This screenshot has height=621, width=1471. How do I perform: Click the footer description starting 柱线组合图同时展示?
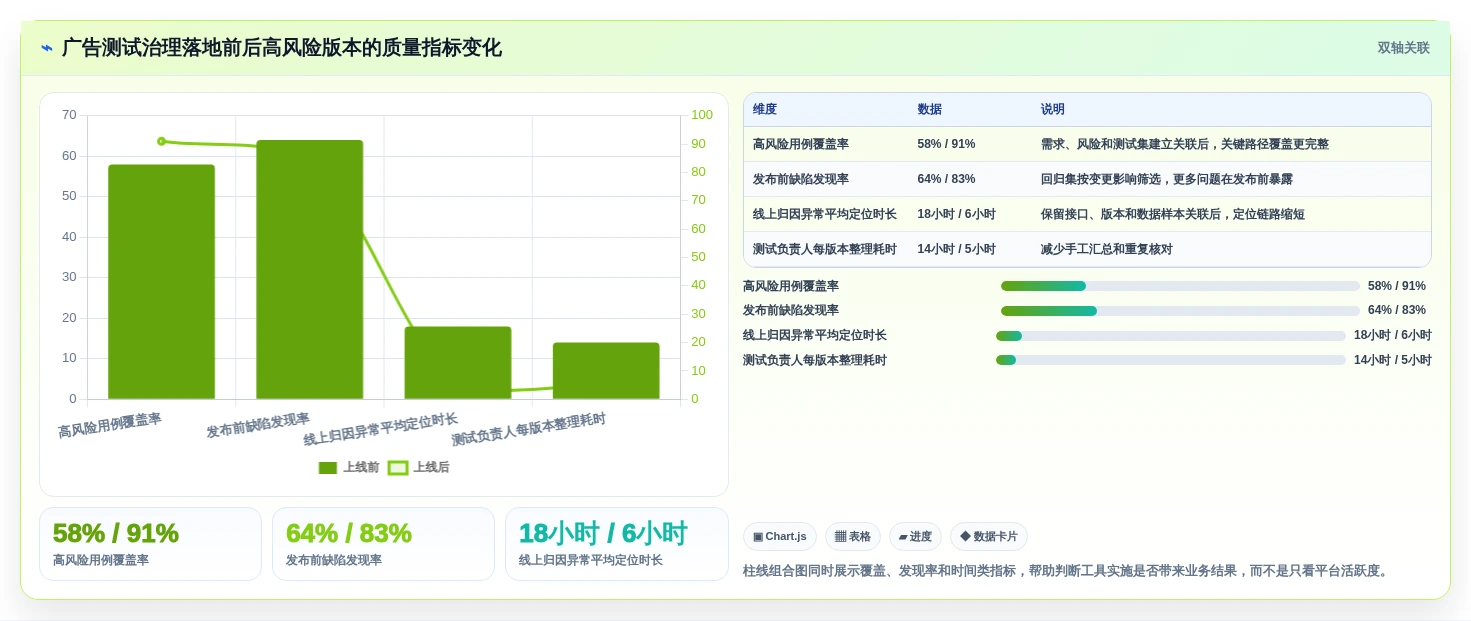pos(1067,571)
